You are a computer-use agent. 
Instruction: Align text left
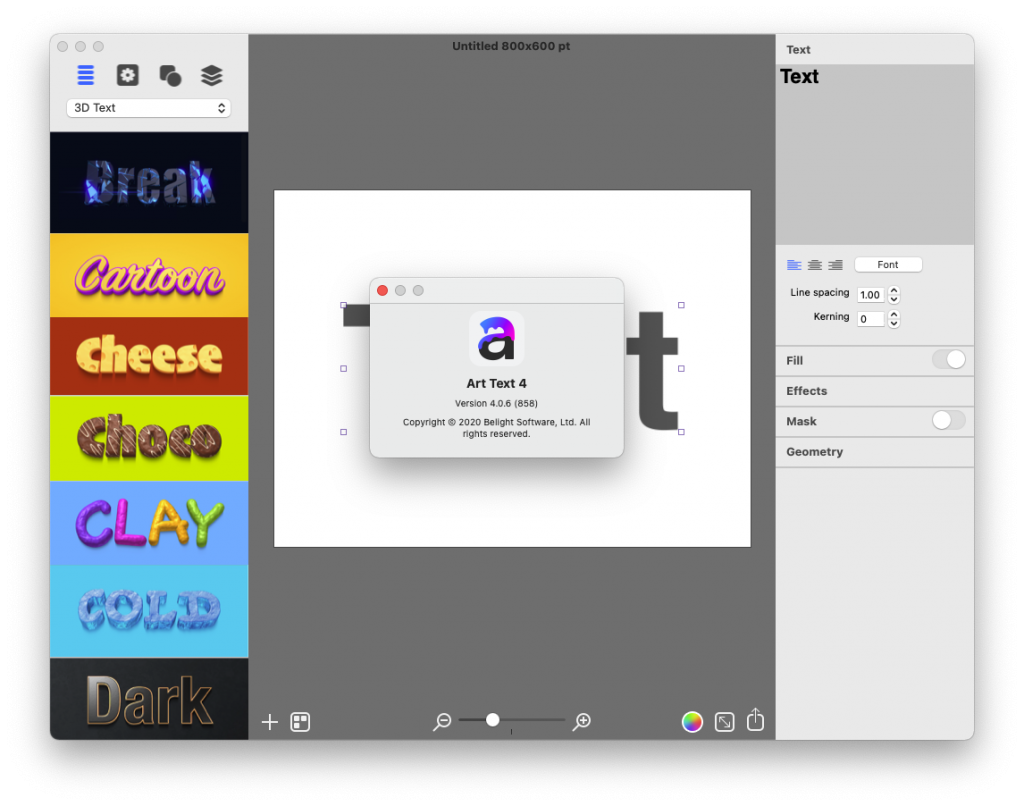pyautogui.click(x=794, y=265)
